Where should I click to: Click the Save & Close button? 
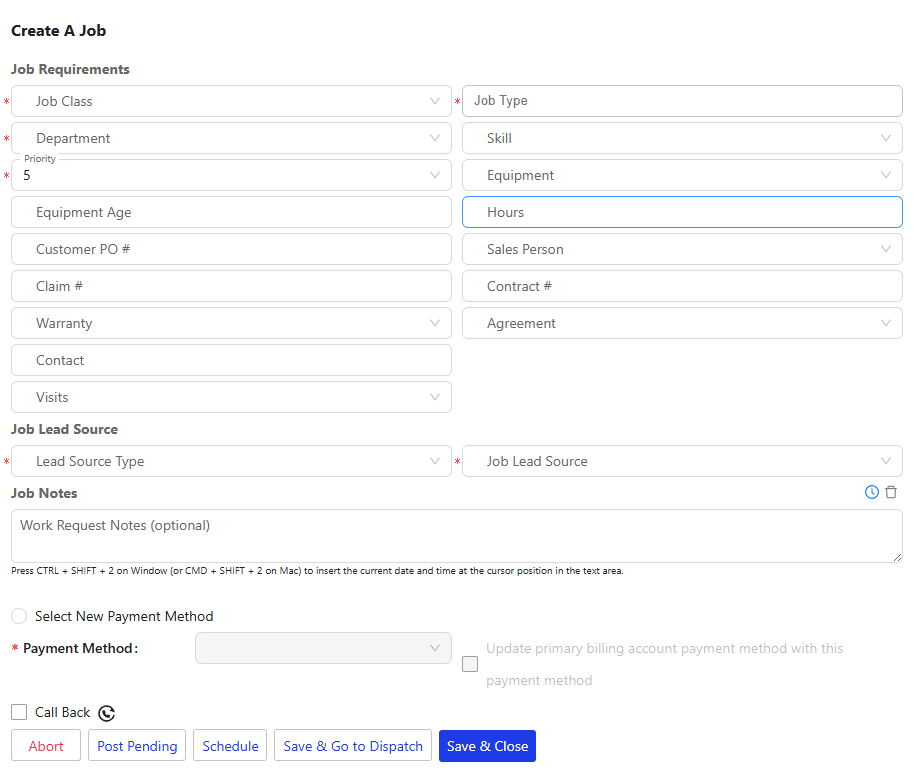coord(487,746)
